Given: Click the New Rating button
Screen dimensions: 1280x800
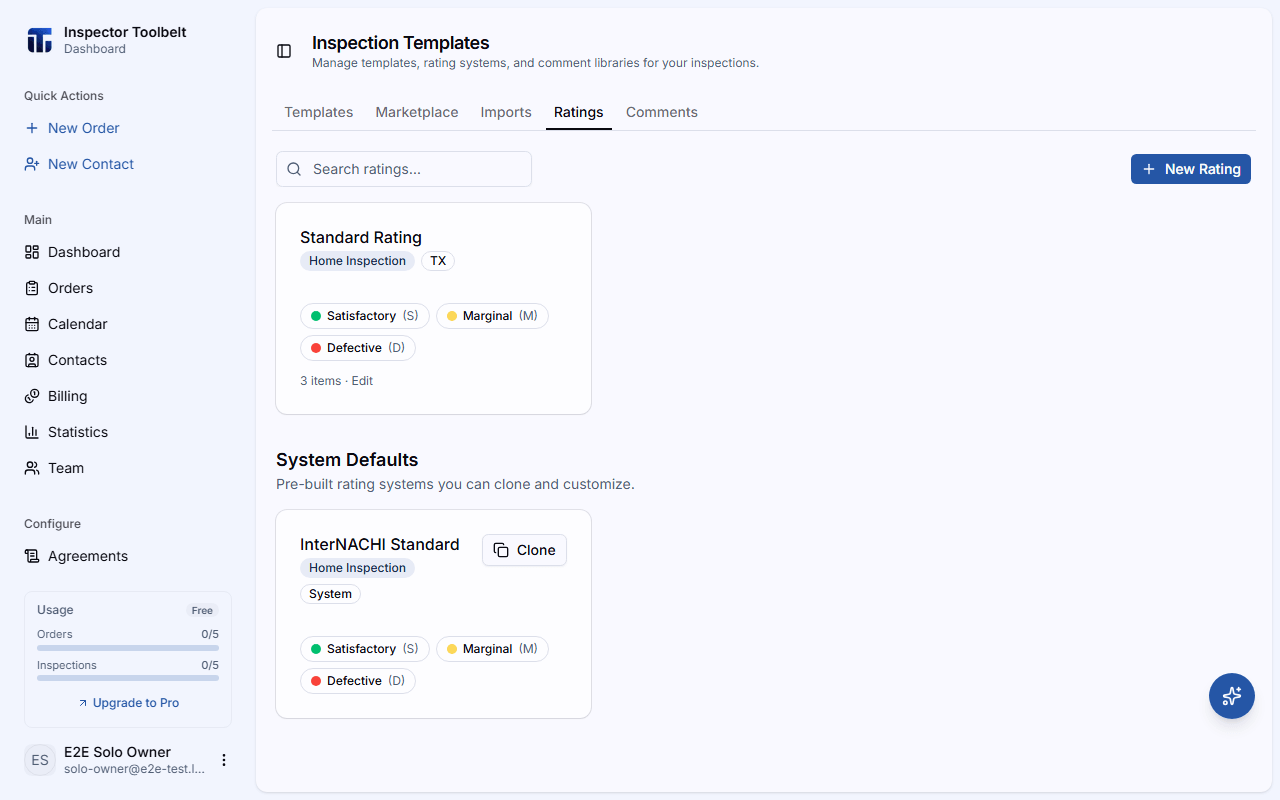Looking at the screenshot, I should tap(1191, 169).
